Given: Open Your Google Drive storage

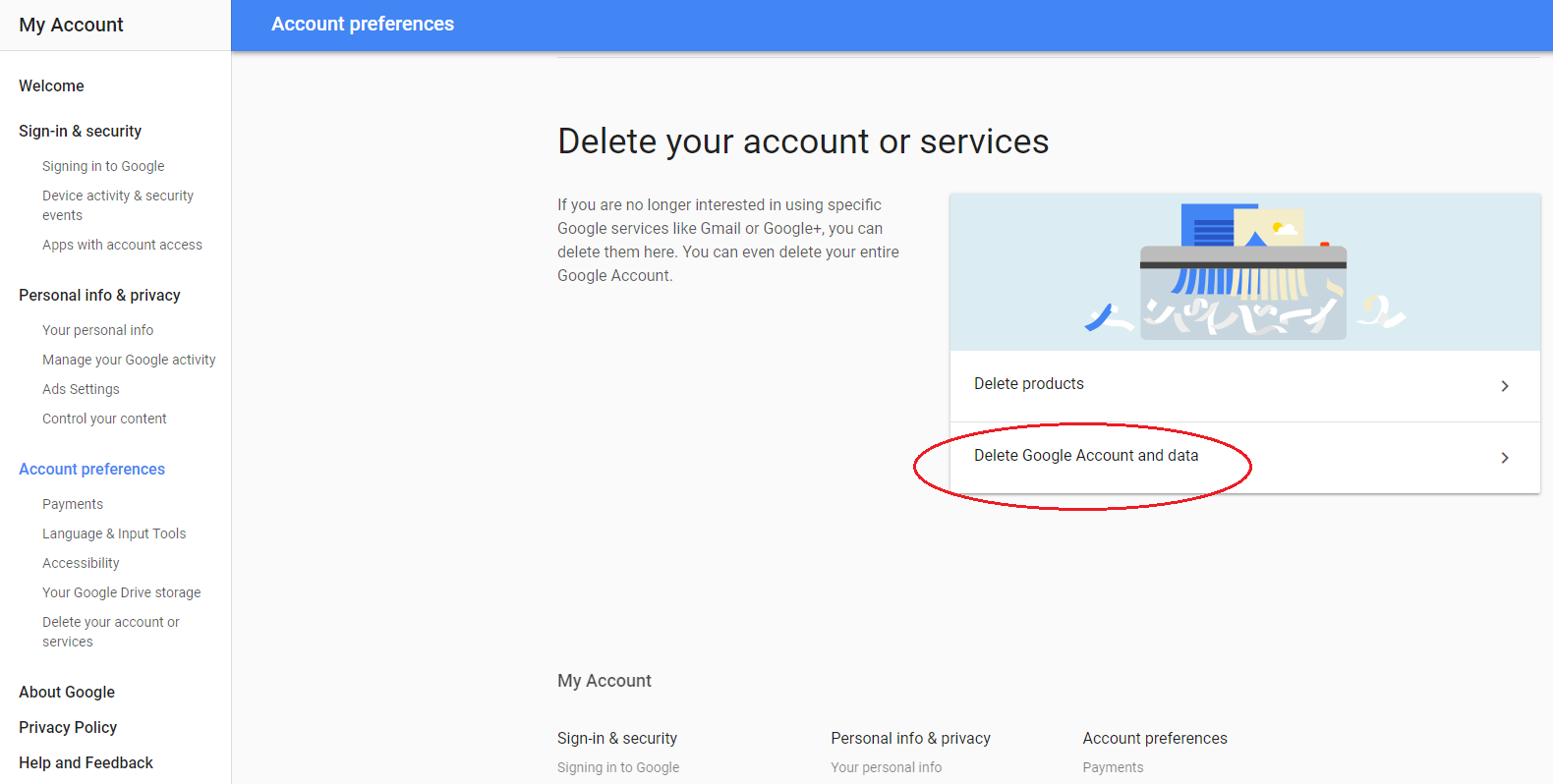Looking at the screenshot, I should tap(121, 592).
